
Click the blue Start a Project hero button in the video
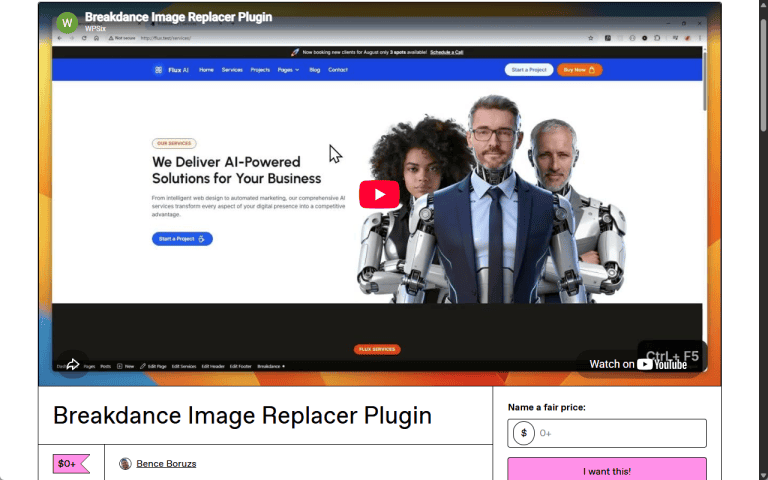coord(182,239)
